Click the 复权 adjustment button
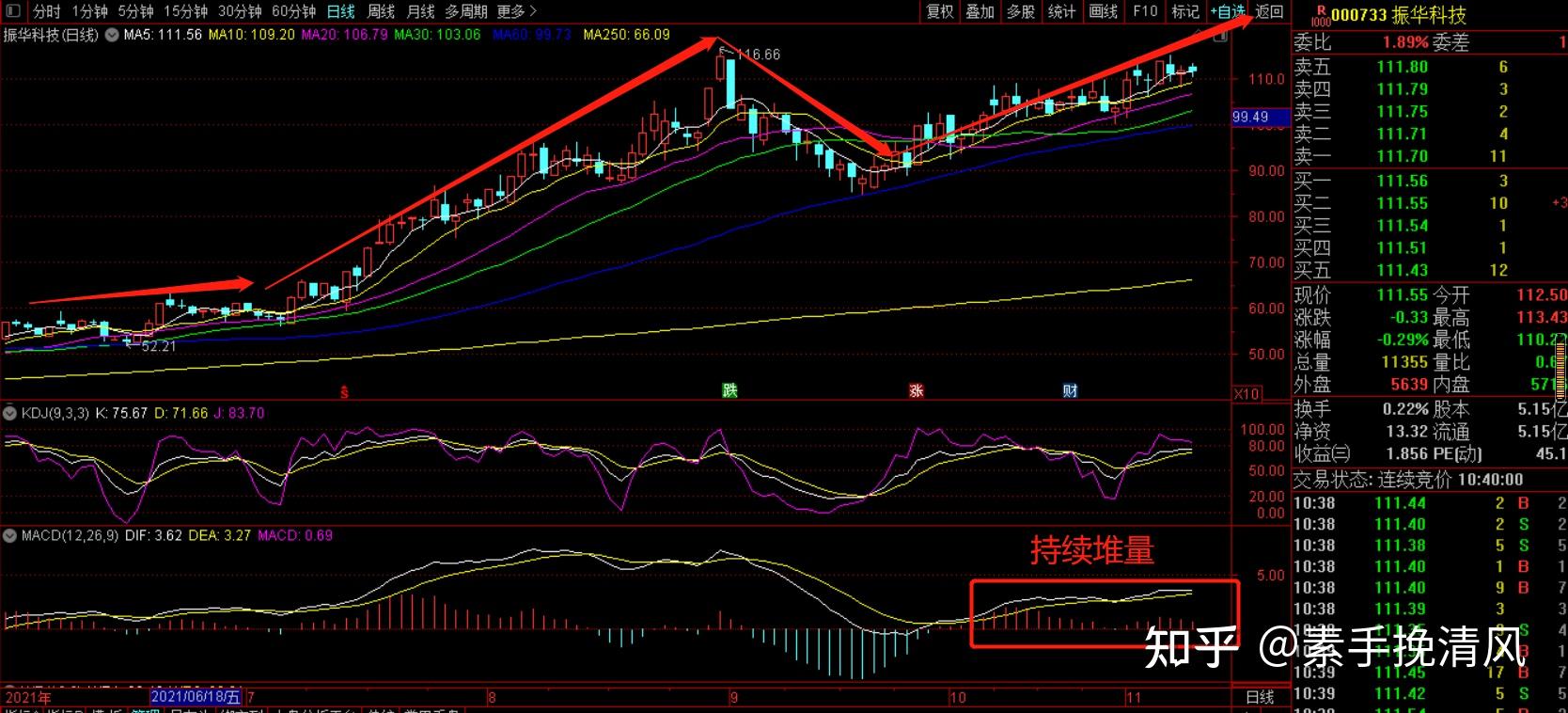 (940, 11)
